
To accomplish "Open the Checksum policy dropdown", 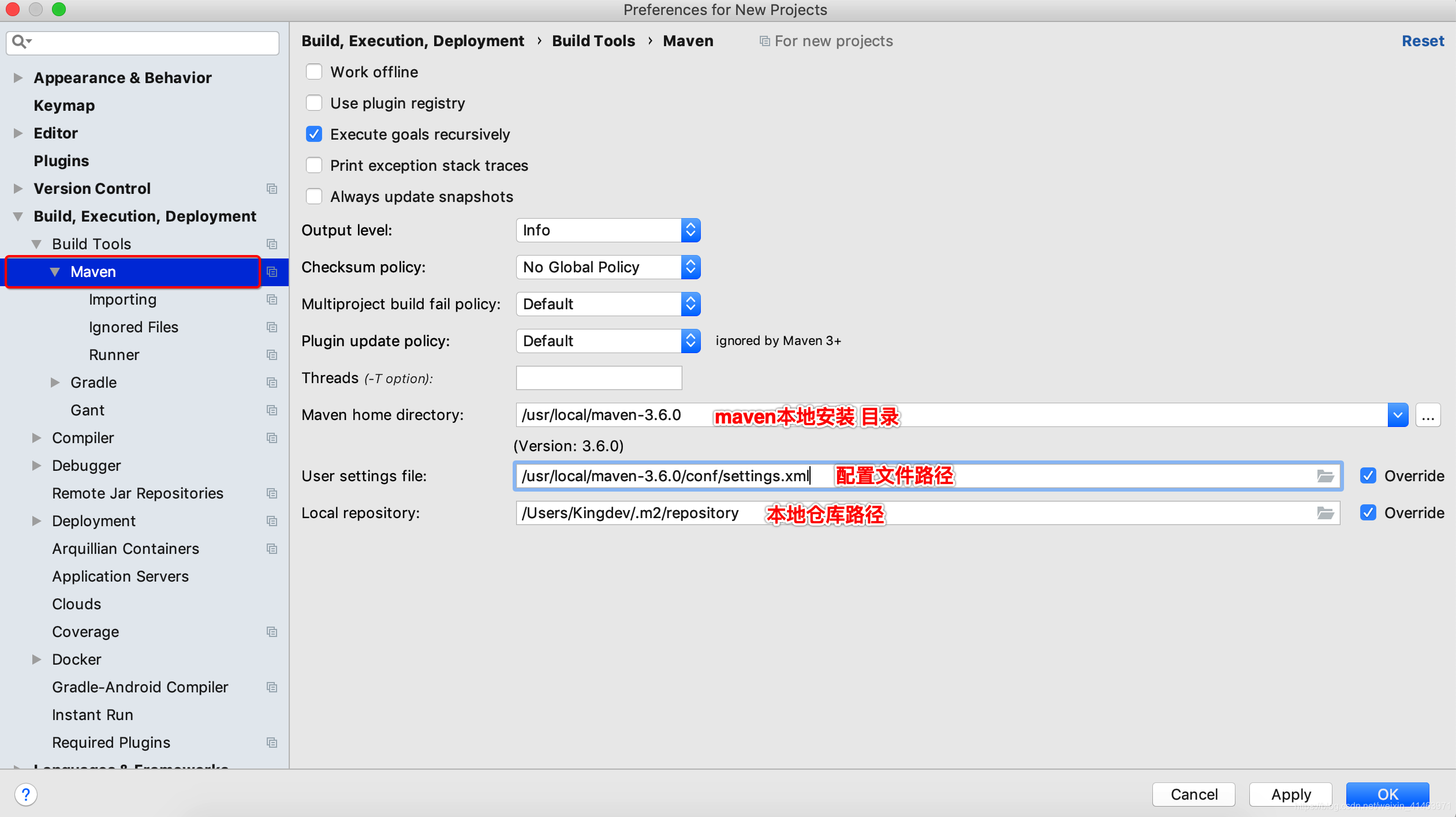I will (608, 267).
